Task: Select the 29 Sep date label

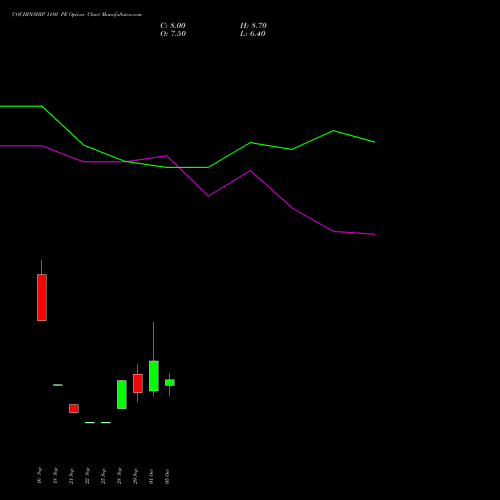Action: click(135, 476)
